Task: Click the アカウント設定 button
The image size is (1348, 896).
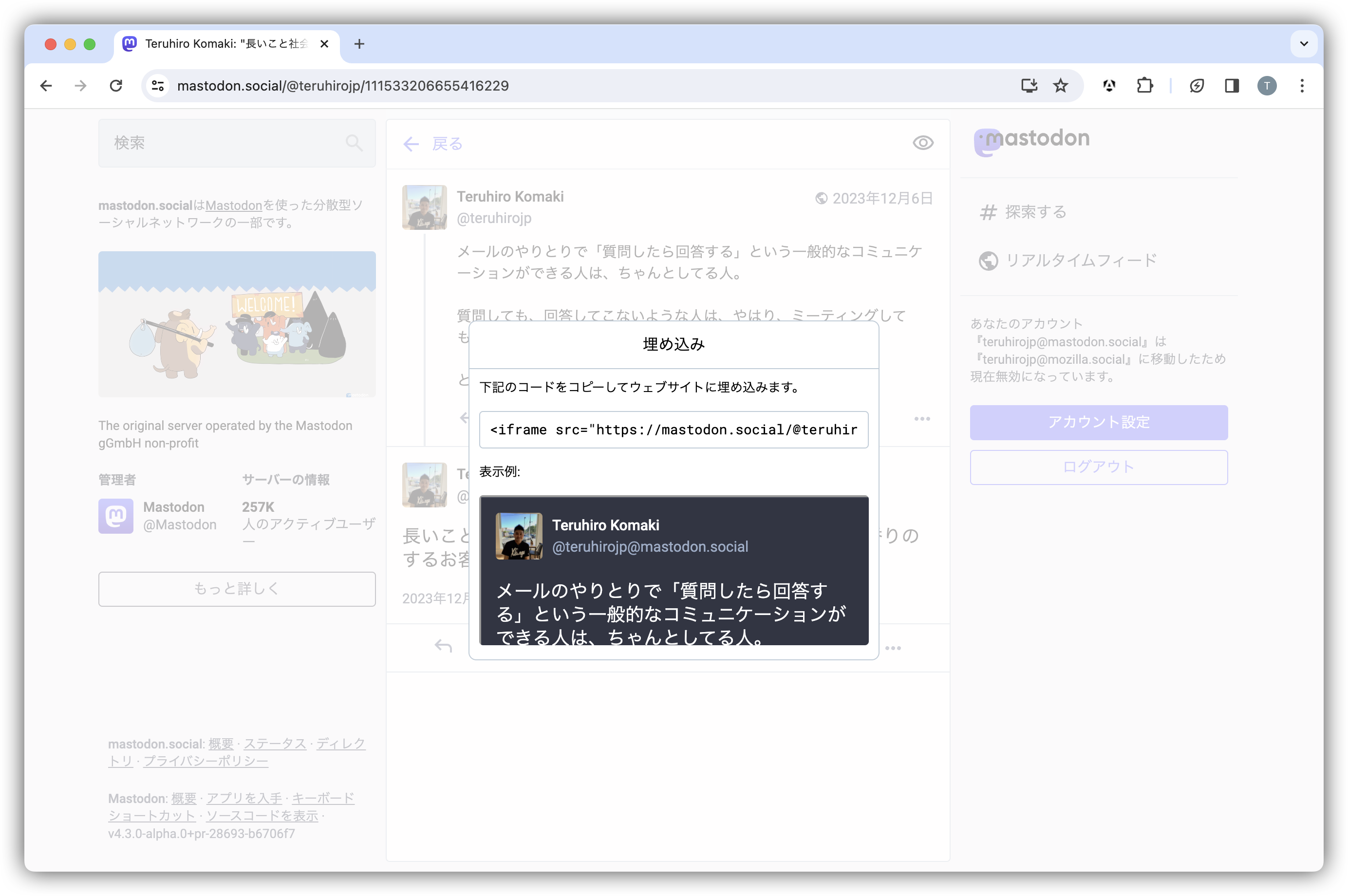Action: 1098,422
